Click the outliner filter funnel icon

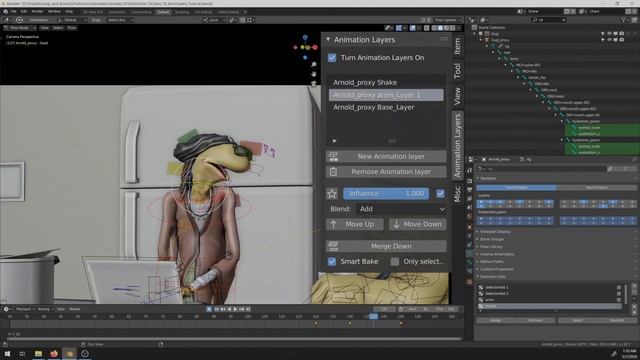pyautogui.click(x=623, y=20)
